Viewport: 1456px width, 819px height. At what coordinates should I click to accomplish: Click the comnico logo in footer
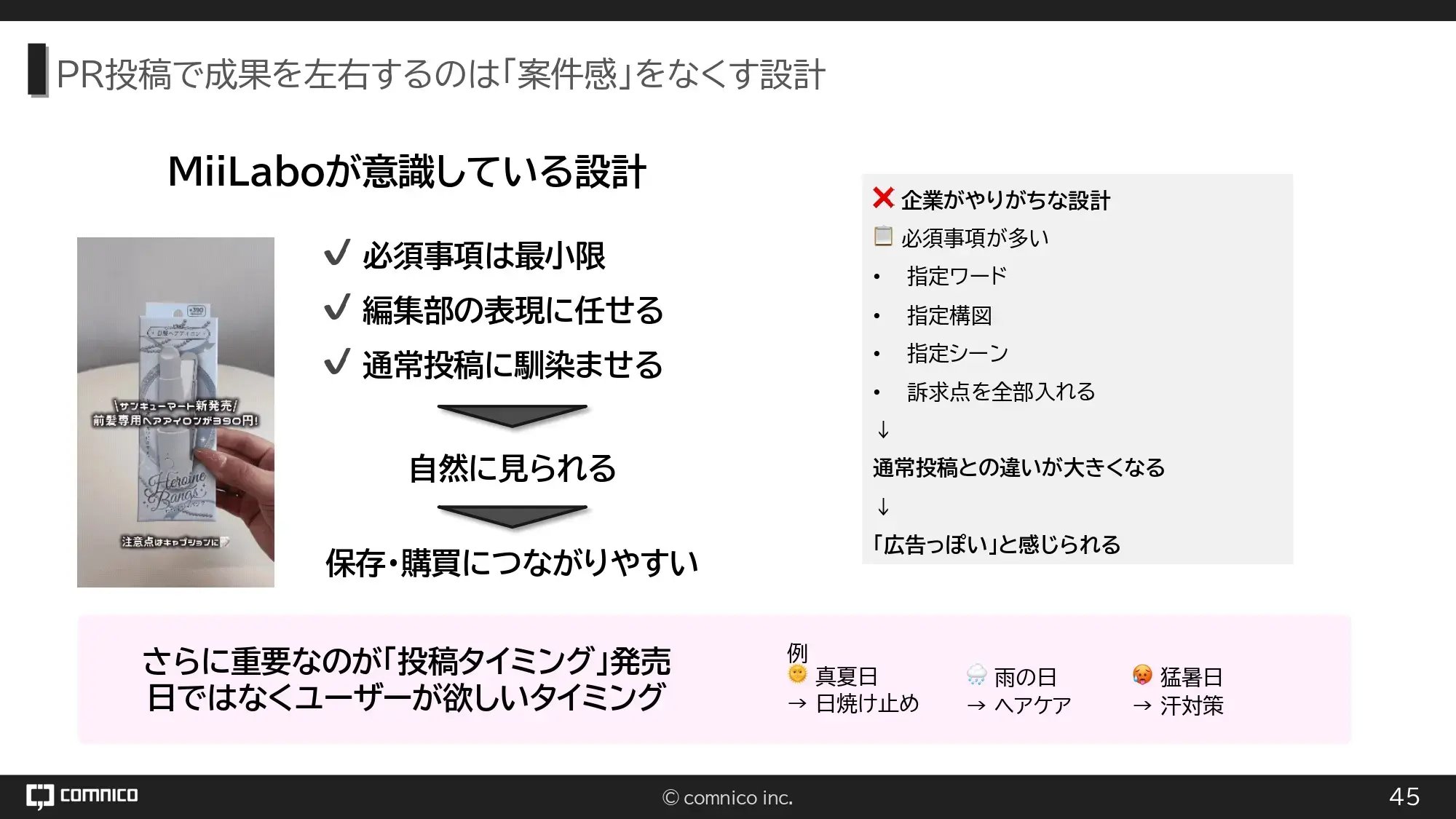click(82, 796)
